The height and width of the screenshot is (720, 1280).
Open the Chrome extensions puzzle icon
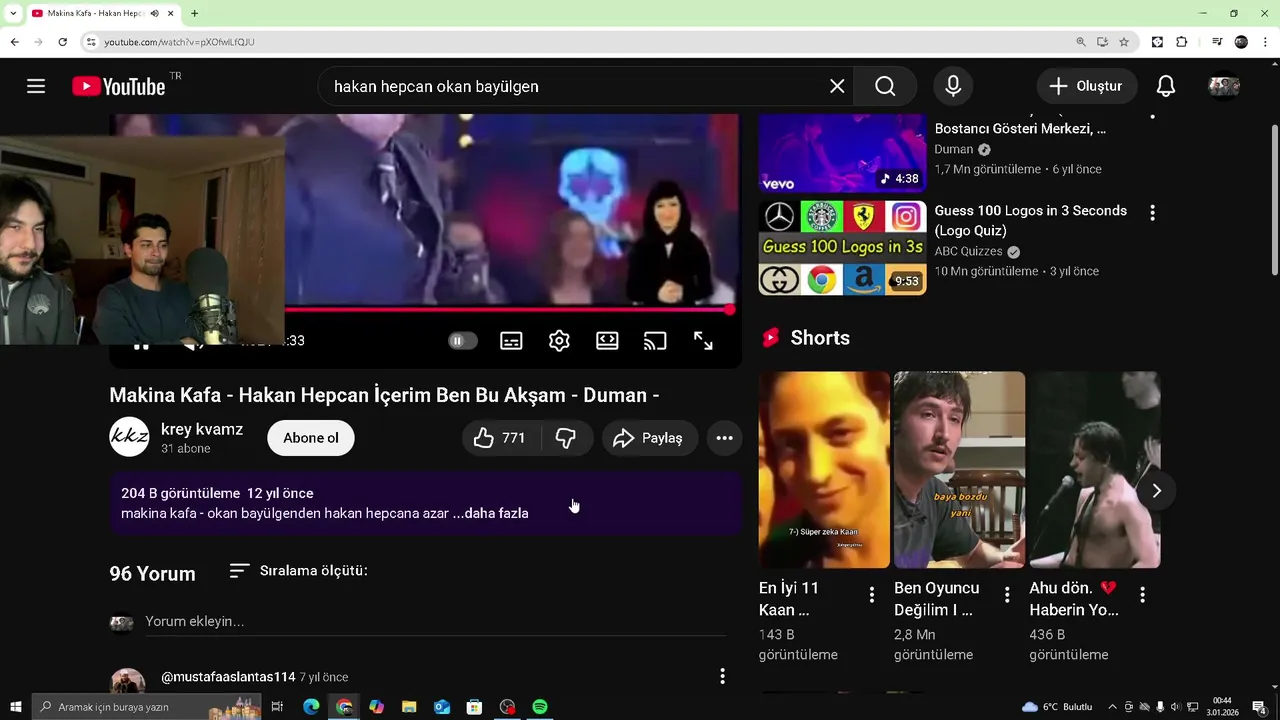coord(1182,42)
